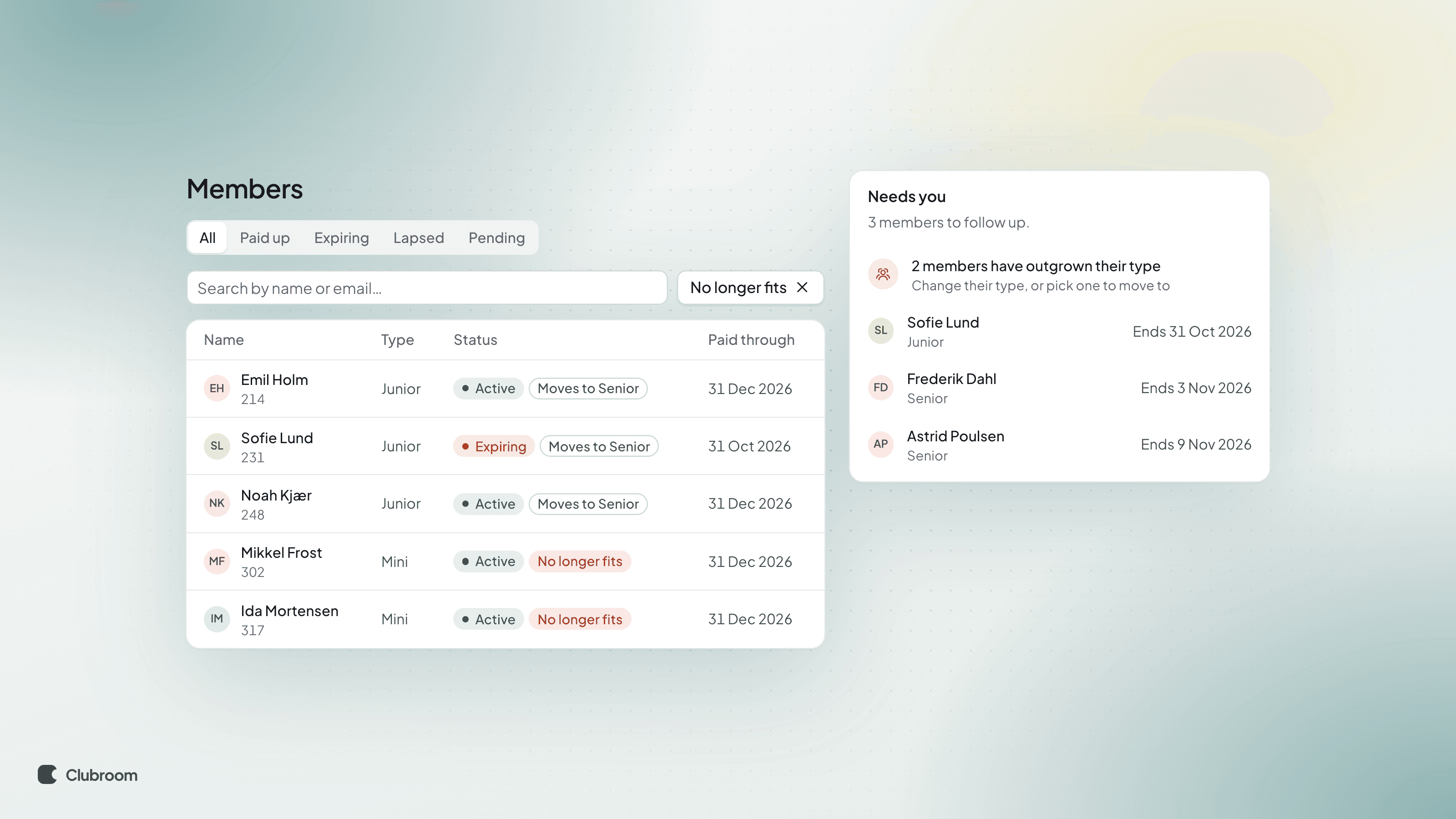Switch to the Paid up tab
Screen dimensions: 1456x819
[264, 238]
